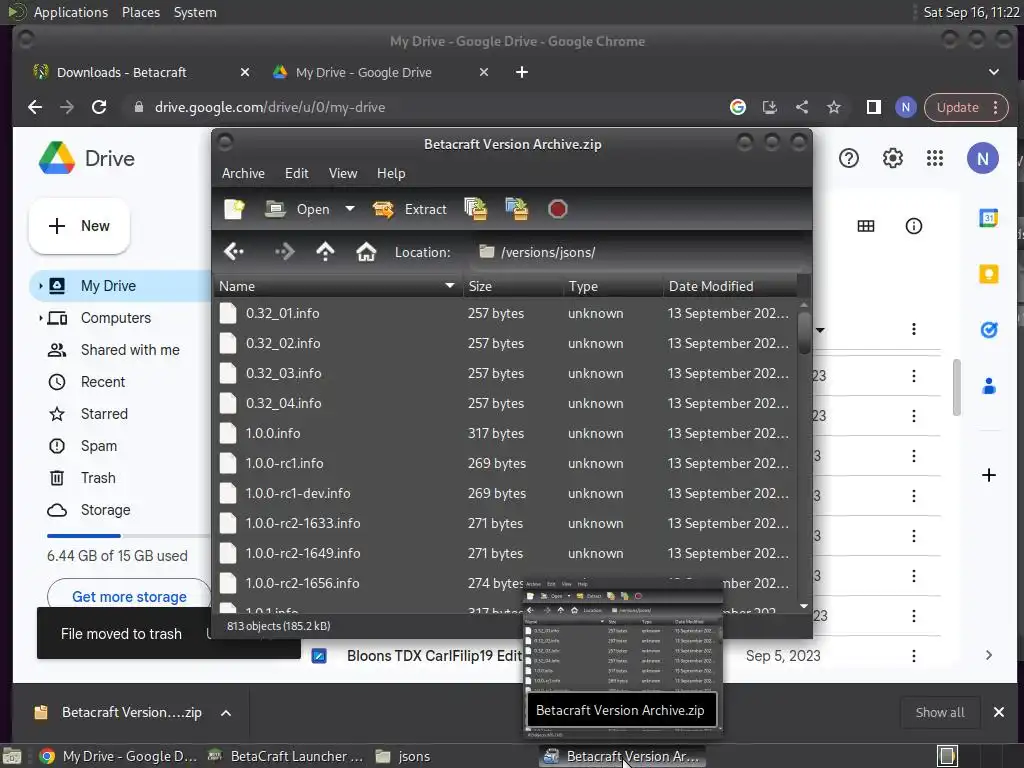Select file 1.0.0-rc2-1649.info
The height and width of the screenshot is (768, 1024).
505,554
